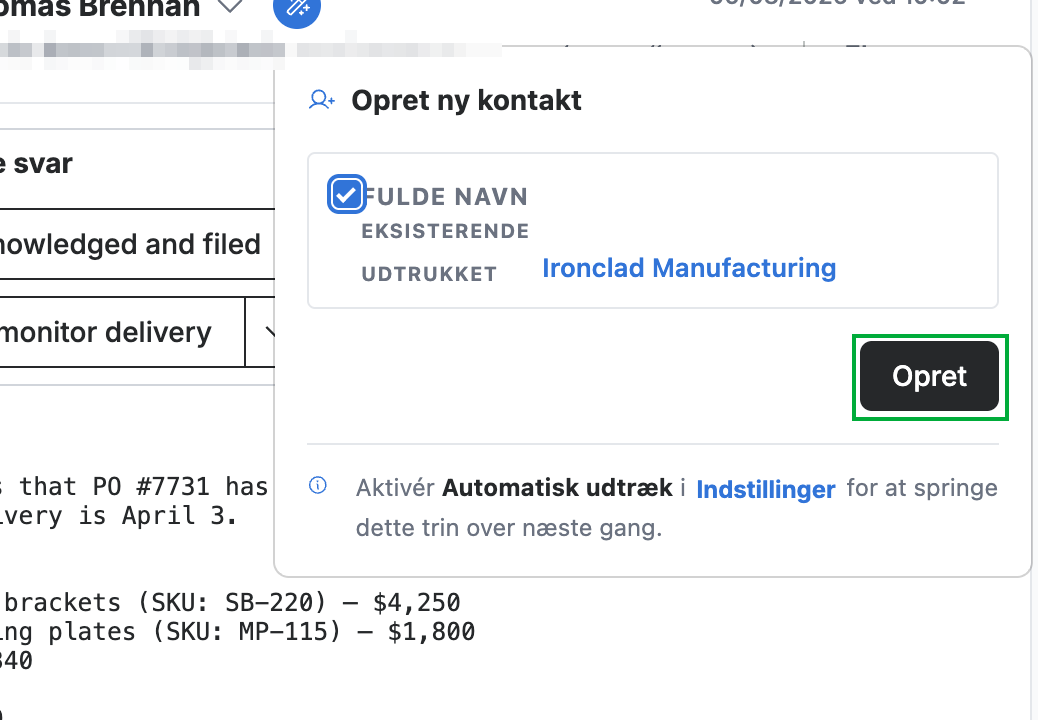This screenshot has width=1038, height=720.
Task: Click the Opret button
Action: [929, 377]
